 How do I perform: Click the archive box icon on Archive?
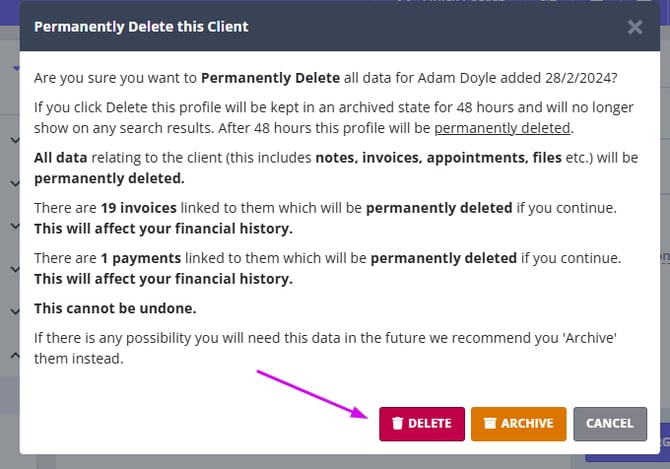pos(489,423)
